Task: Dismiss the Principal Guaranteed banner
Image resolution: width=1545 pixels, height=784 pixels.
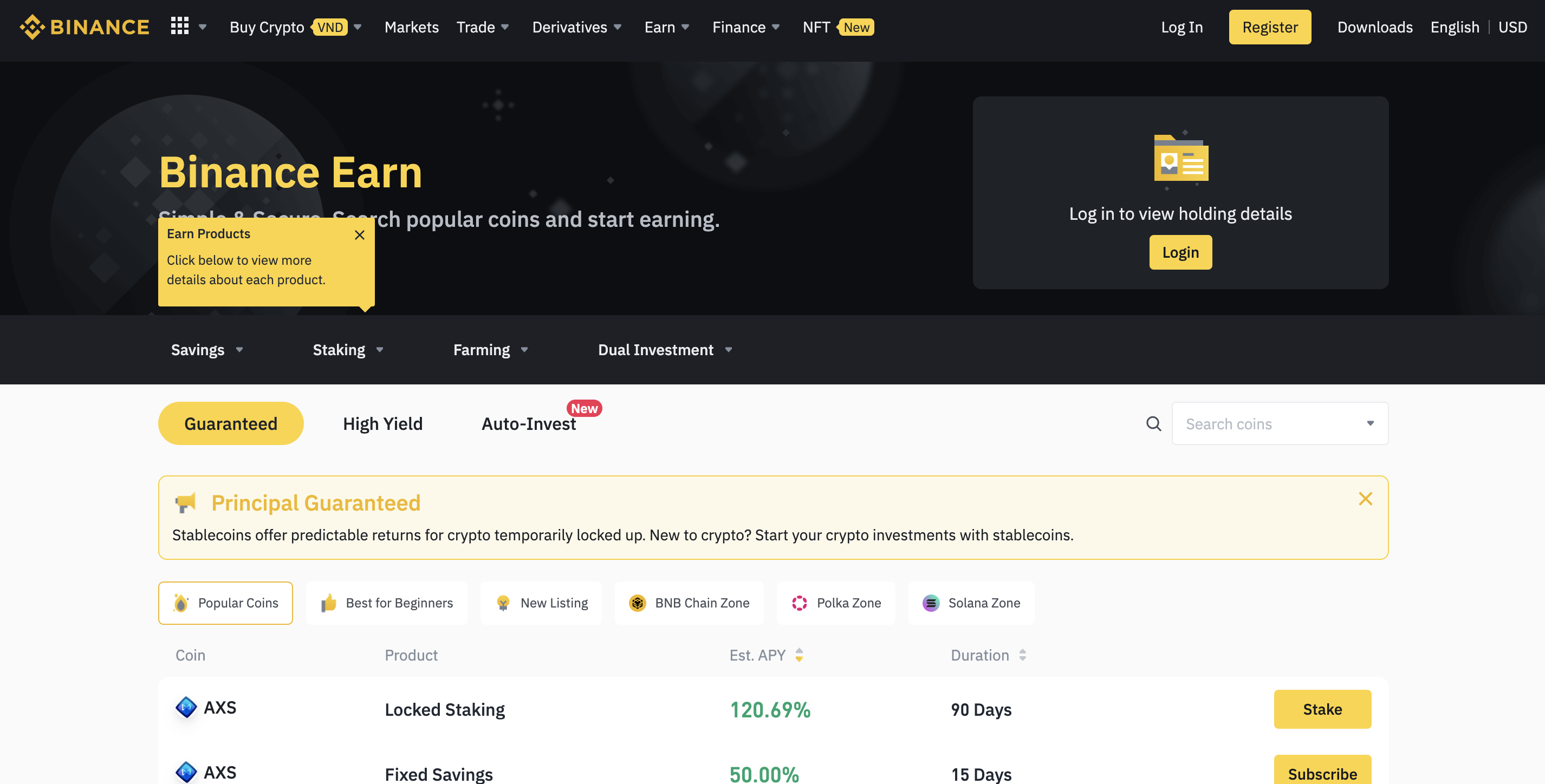Action: pyautogui.click(x=1365, y=499)
